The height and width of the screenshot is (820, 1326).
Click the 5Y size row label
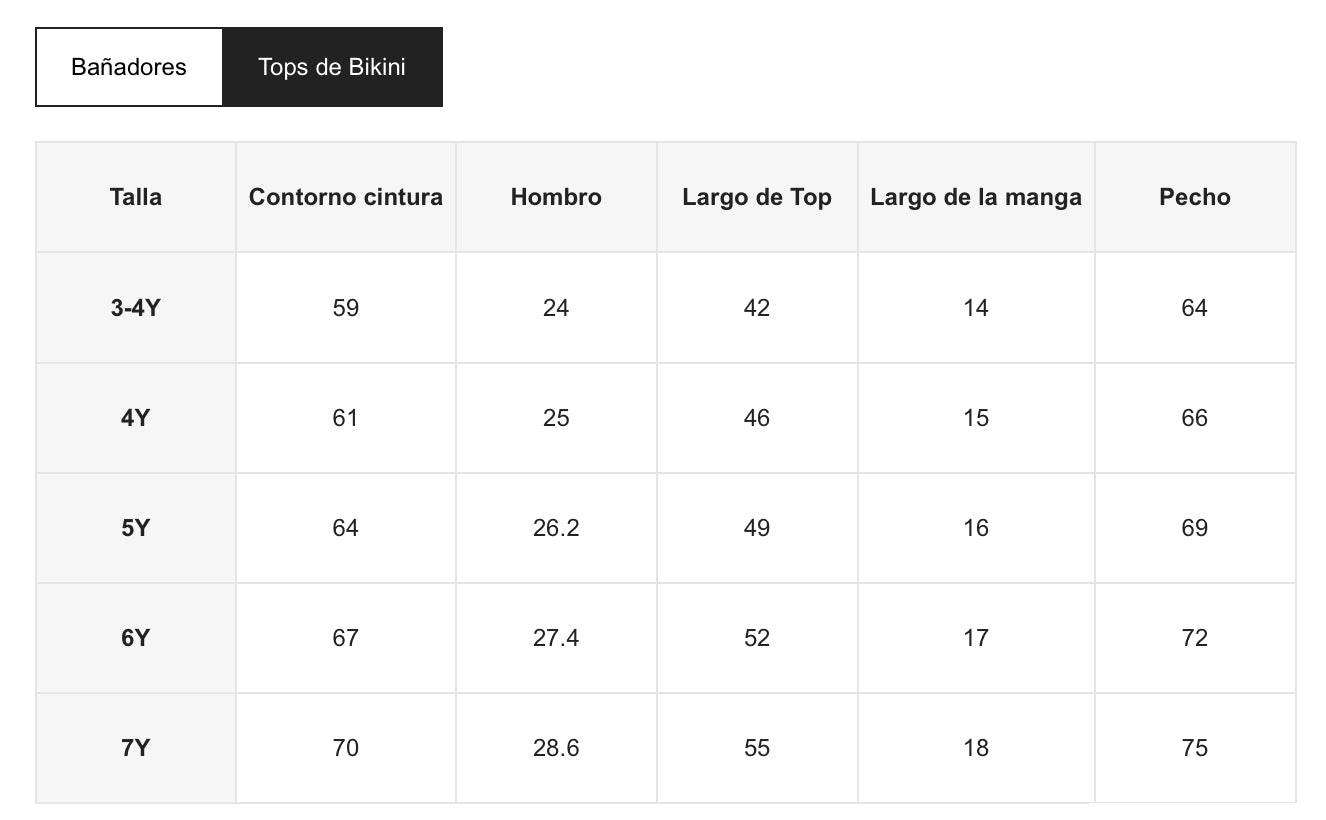(x=136, y=528)
